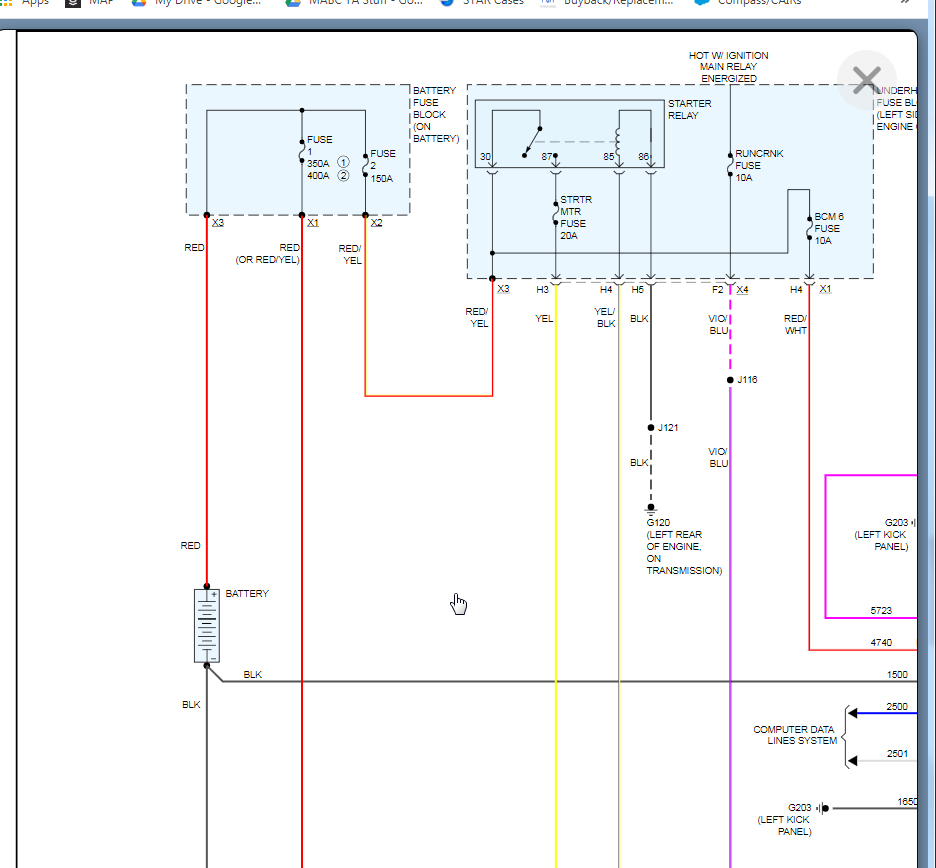
Task: Open the Compass/CARS bookmark
Action: click(x=749, y=2)
